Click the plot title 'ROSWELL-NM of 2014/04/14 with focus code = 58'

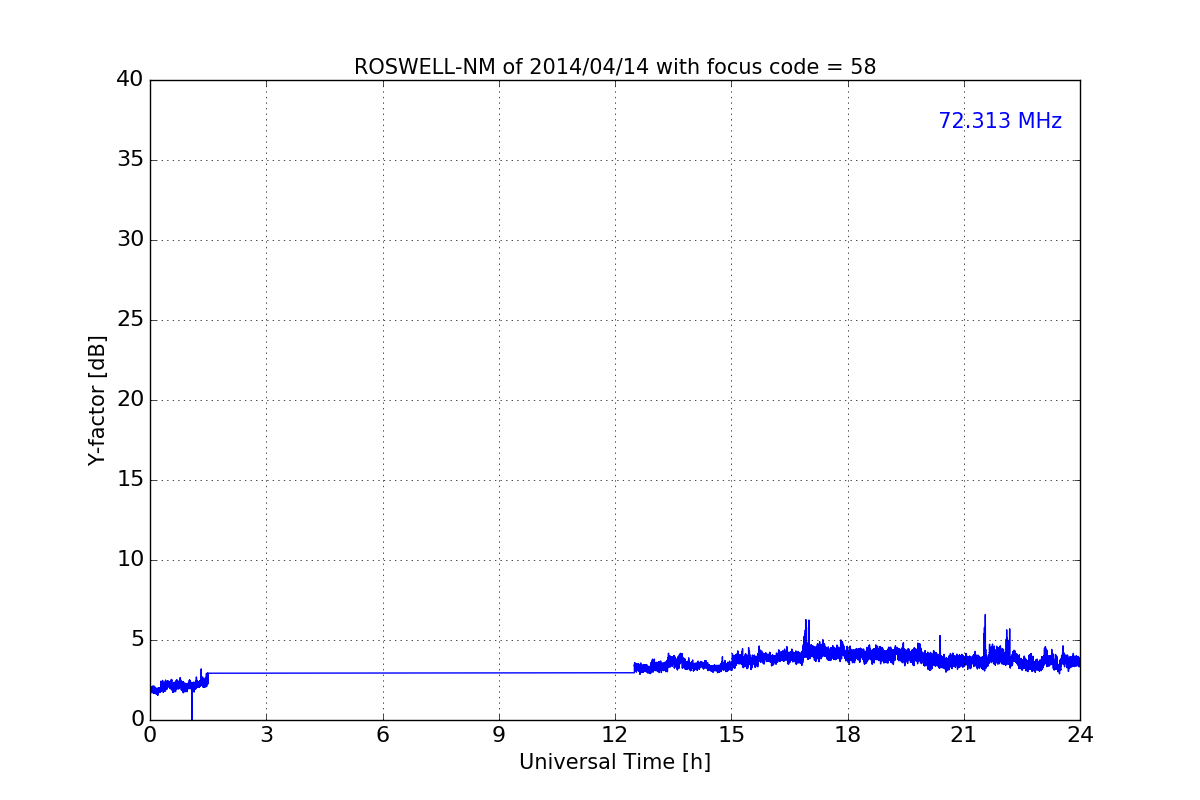tap(615, 67)
